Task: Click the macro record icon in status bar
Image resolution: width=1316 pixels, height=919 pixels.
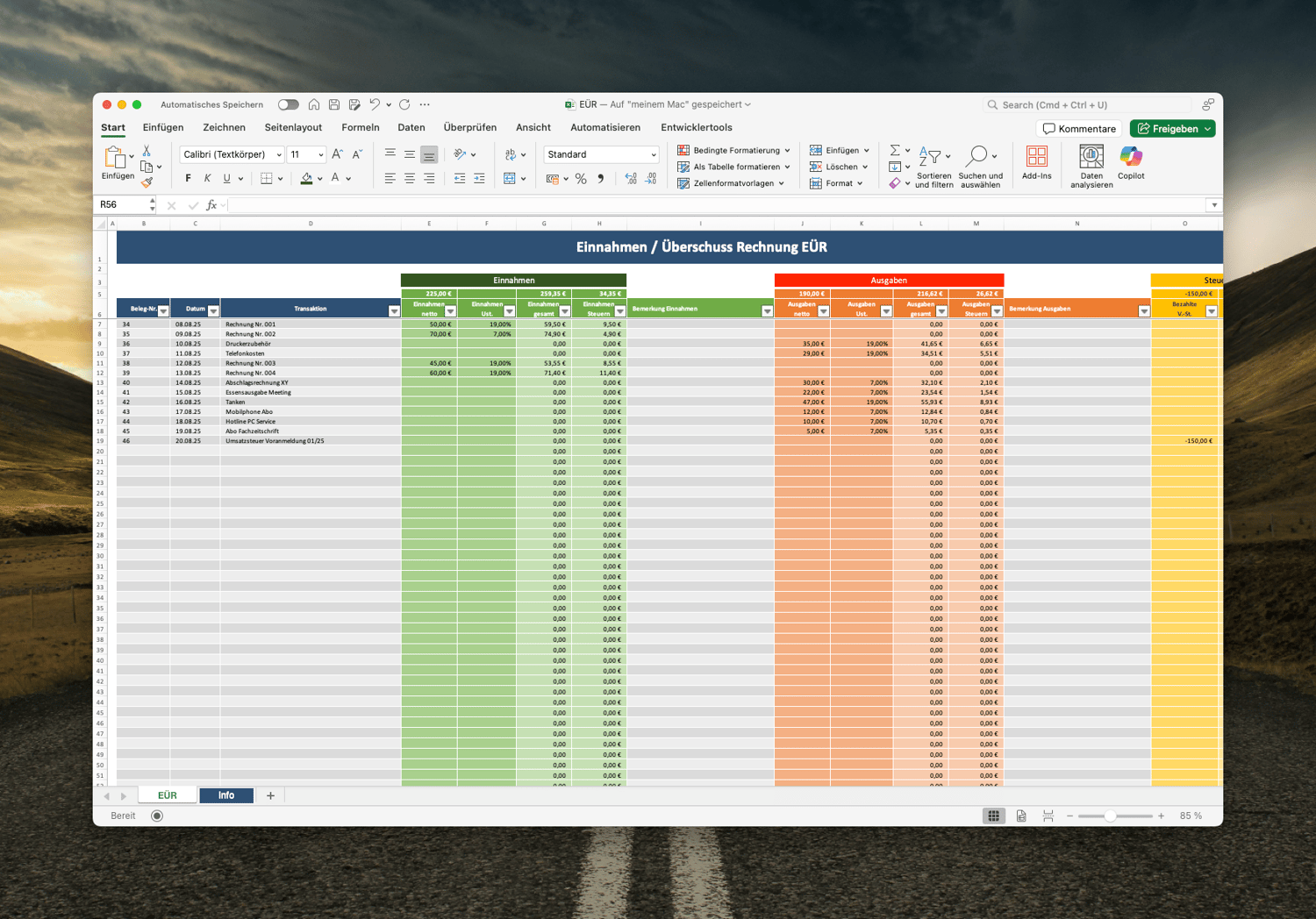Action: 157,816
